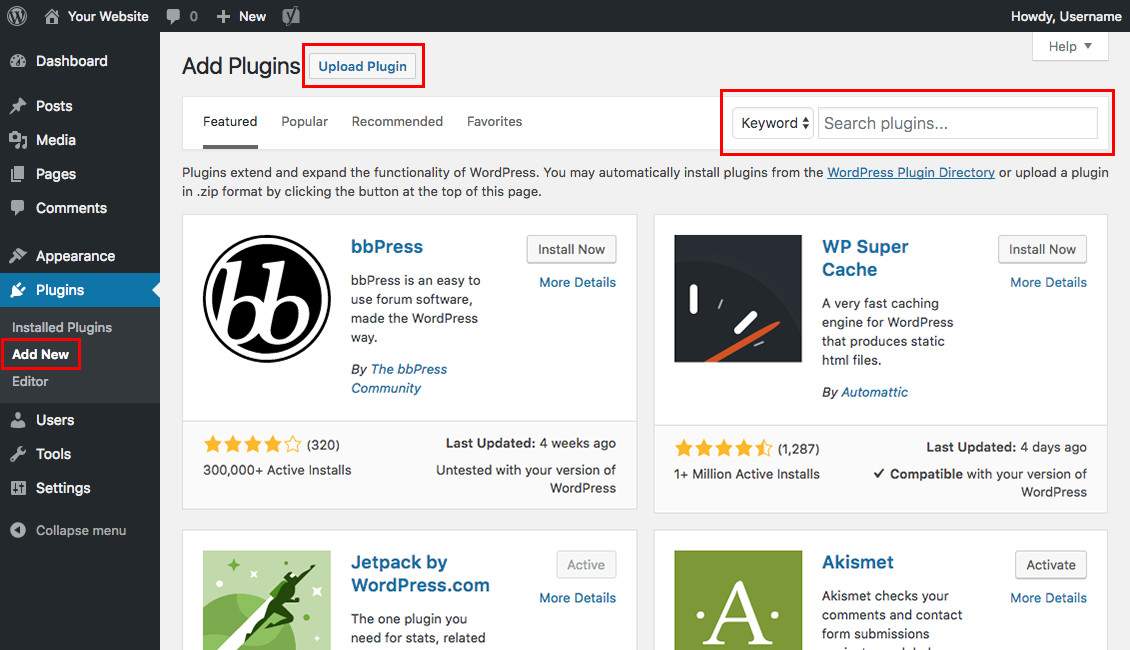Open the Keyword search type dropdown
Viewport: 1130px width, 650px height.
[x=775, y=123]
